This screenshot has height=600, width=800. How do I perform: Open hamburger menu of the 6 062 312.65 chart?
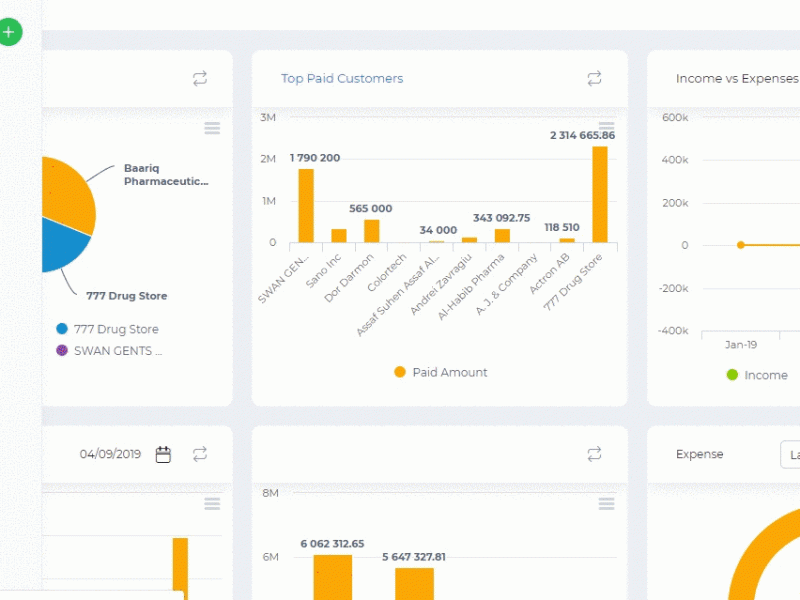(607, 504)
